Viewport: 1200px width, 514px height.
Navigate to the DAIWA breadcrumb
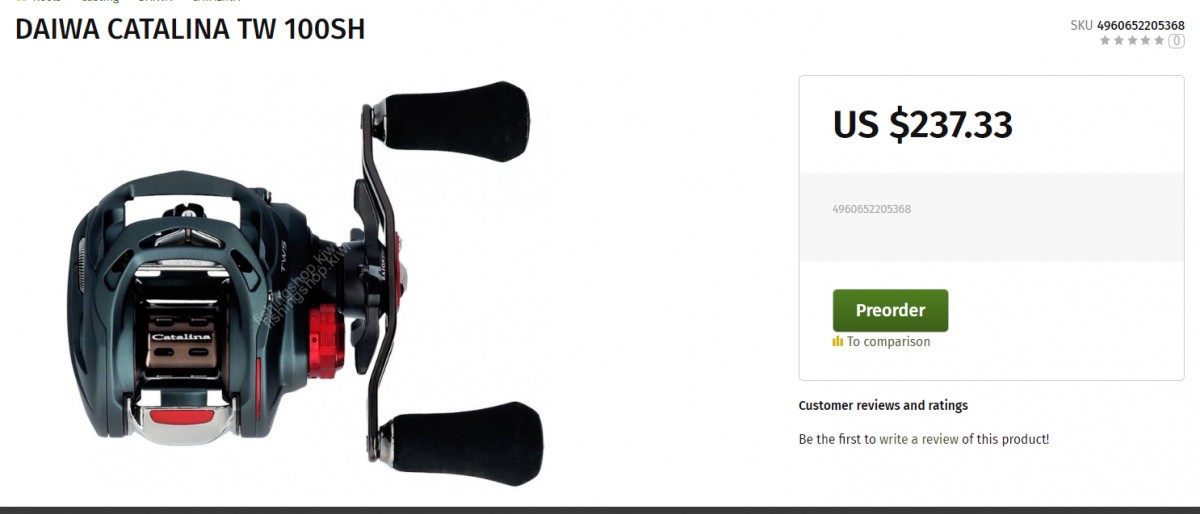[155, 1]
